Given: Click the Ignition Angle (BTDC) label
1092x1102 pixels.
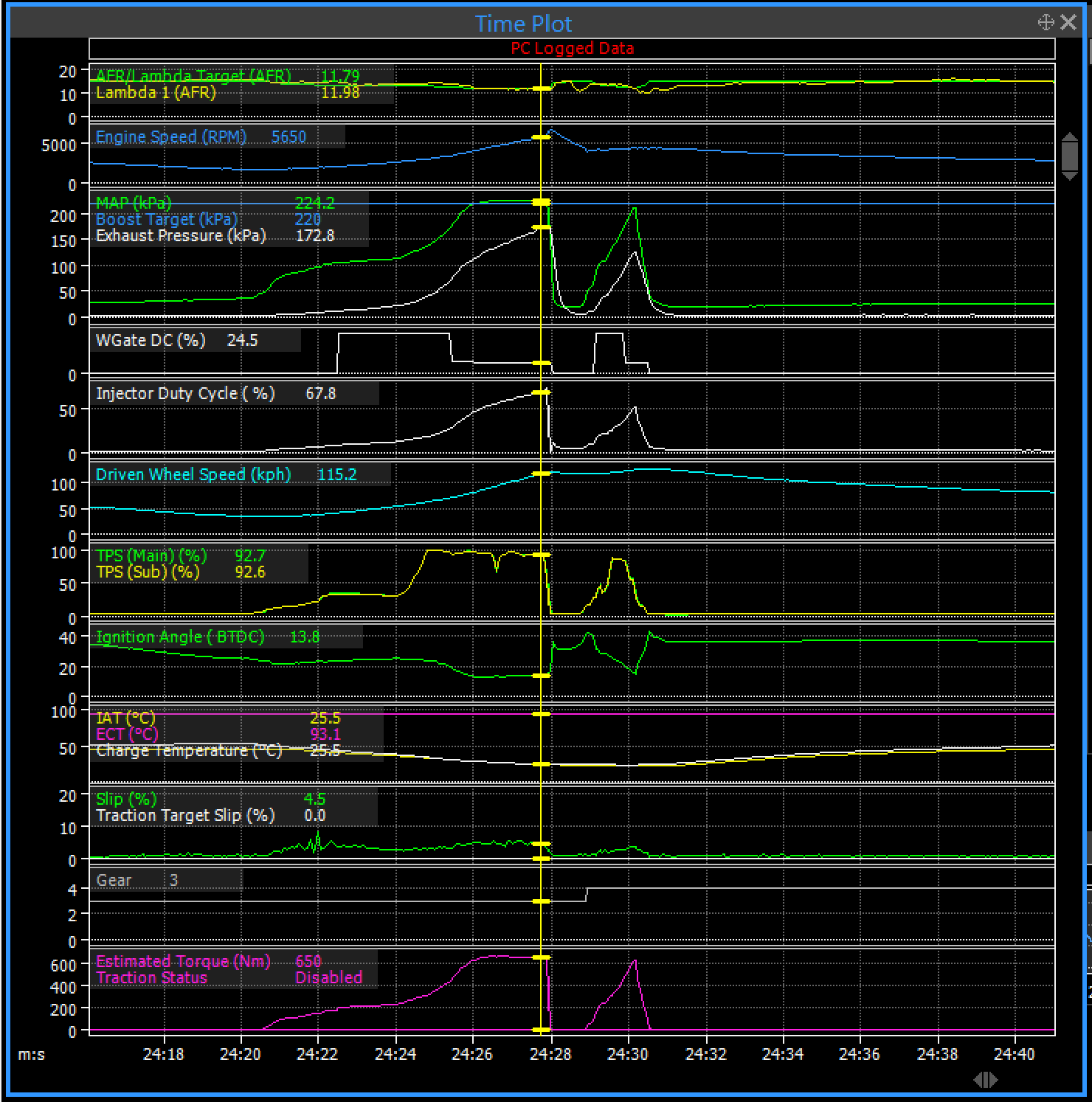Looking at the screenshot, I should coord(180,637).
